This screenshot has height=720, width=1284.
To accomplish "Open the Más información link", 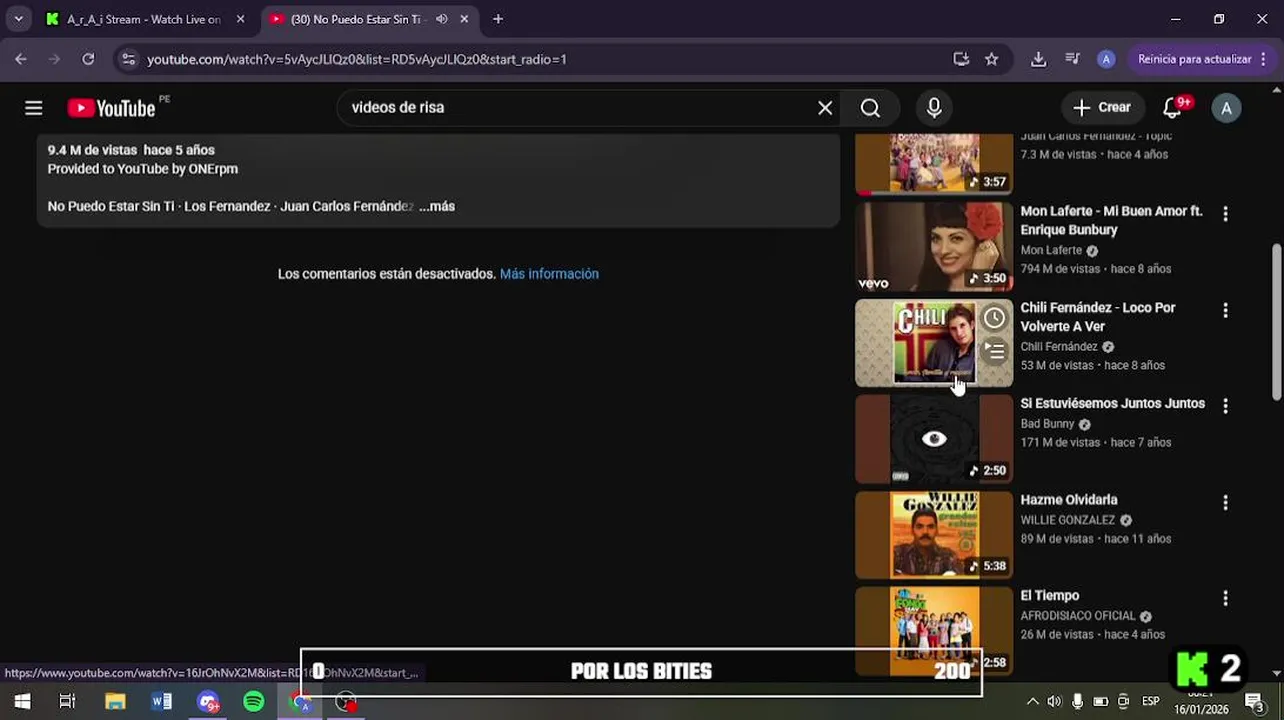I will [549, 274].
